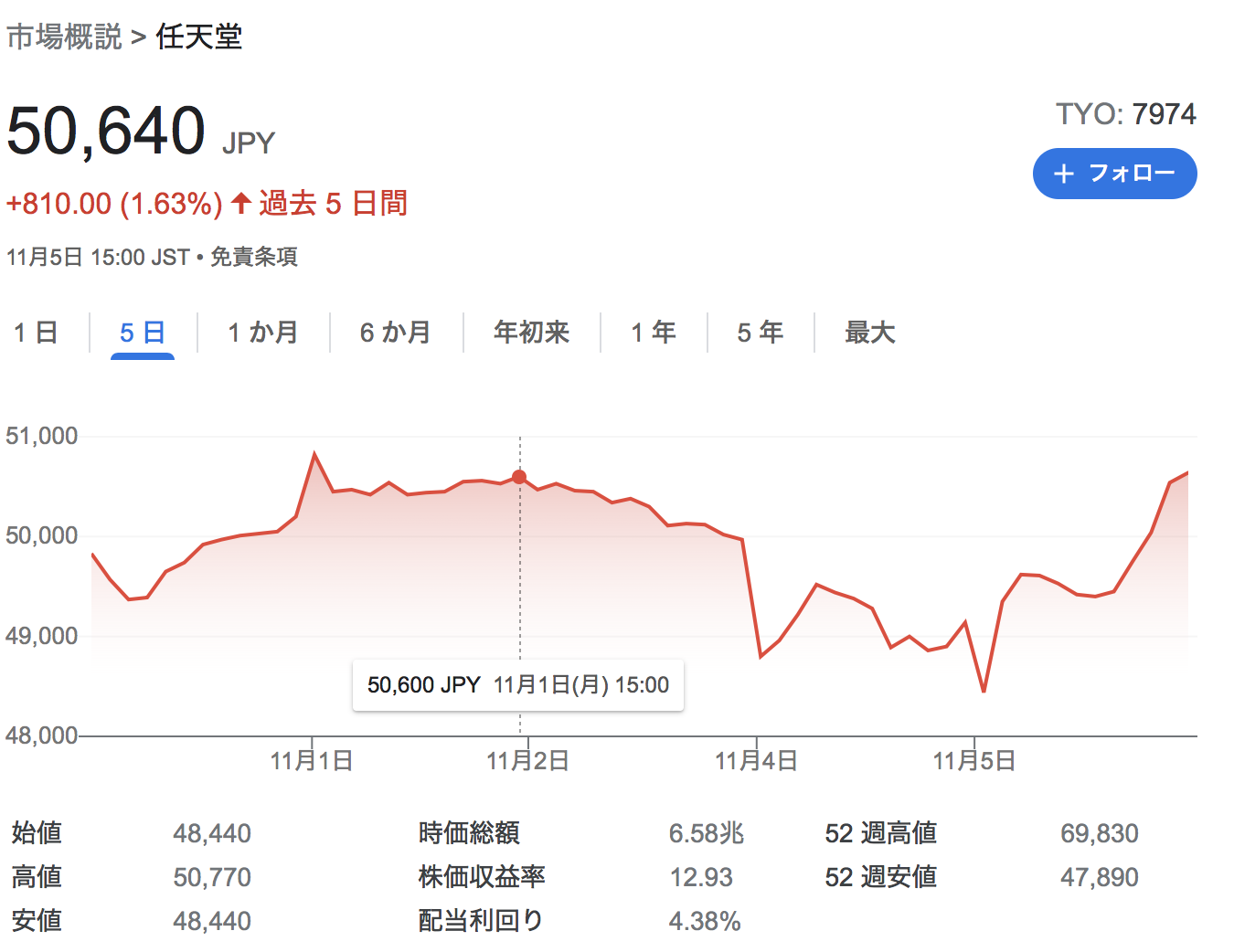
Task: Click the 配当利回り dividend yield label
Action: 481,921
